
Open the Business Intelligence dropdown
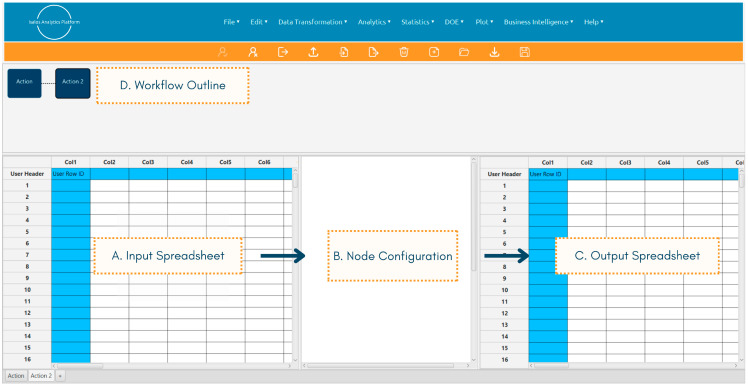(x=539, y=22)
